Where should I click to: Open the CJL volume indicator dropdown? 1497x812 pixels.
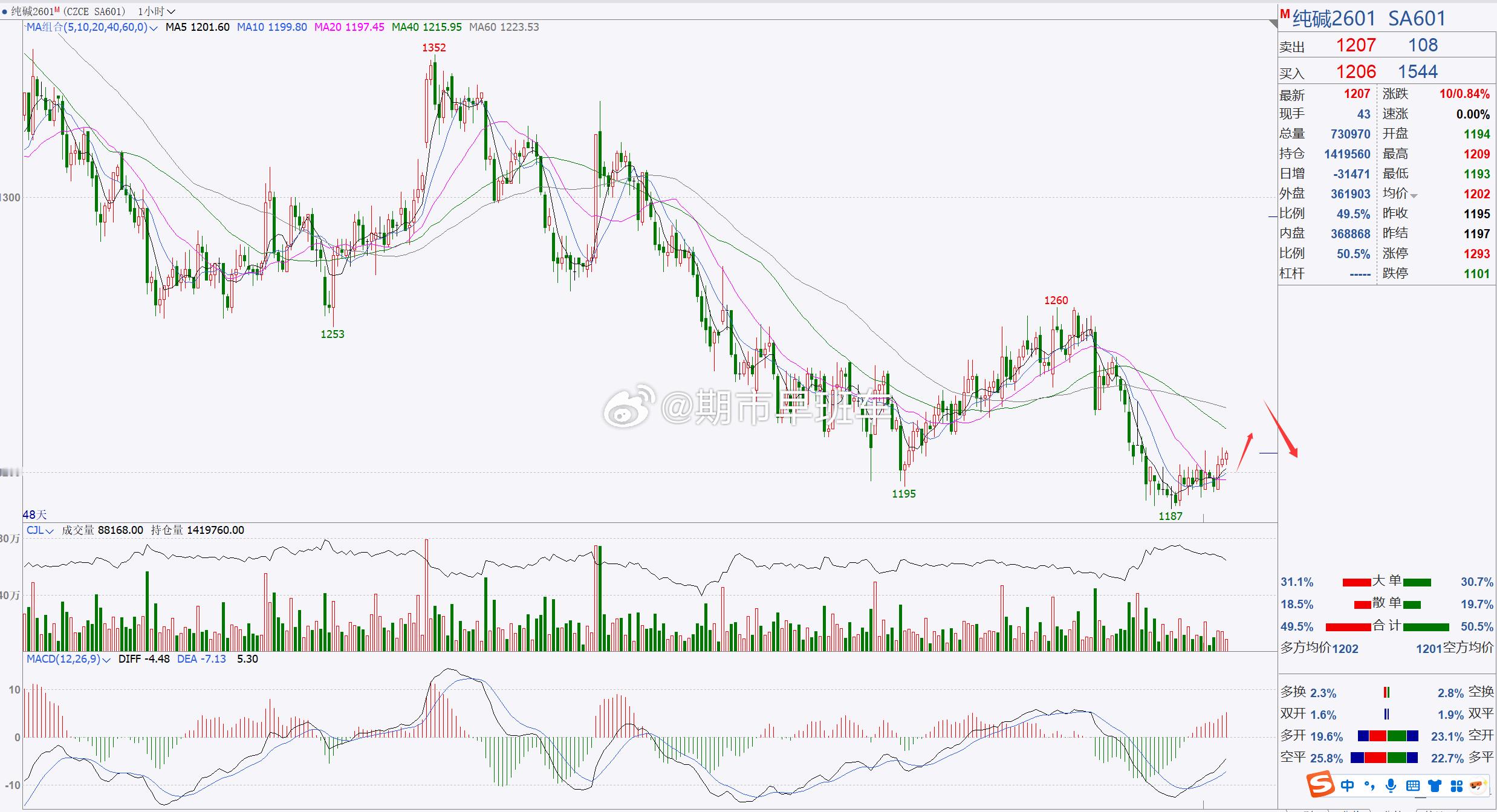(50, 531)
